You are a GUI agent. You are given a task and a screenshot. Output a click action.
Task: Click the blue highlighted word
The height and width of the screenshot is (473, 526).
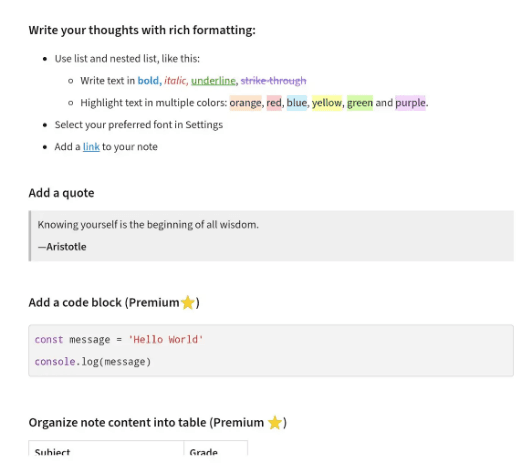click(x=297, y=103)
